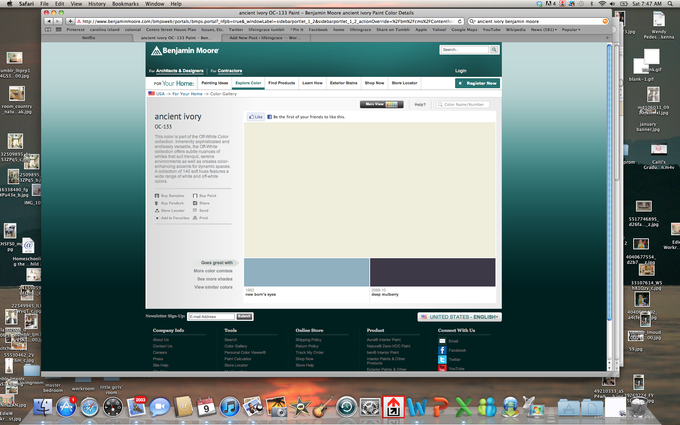Click Facebook icon in Connect With Us
Image resolution: width=680 pixels, height=425 pixels.
(x=442, y=350)
